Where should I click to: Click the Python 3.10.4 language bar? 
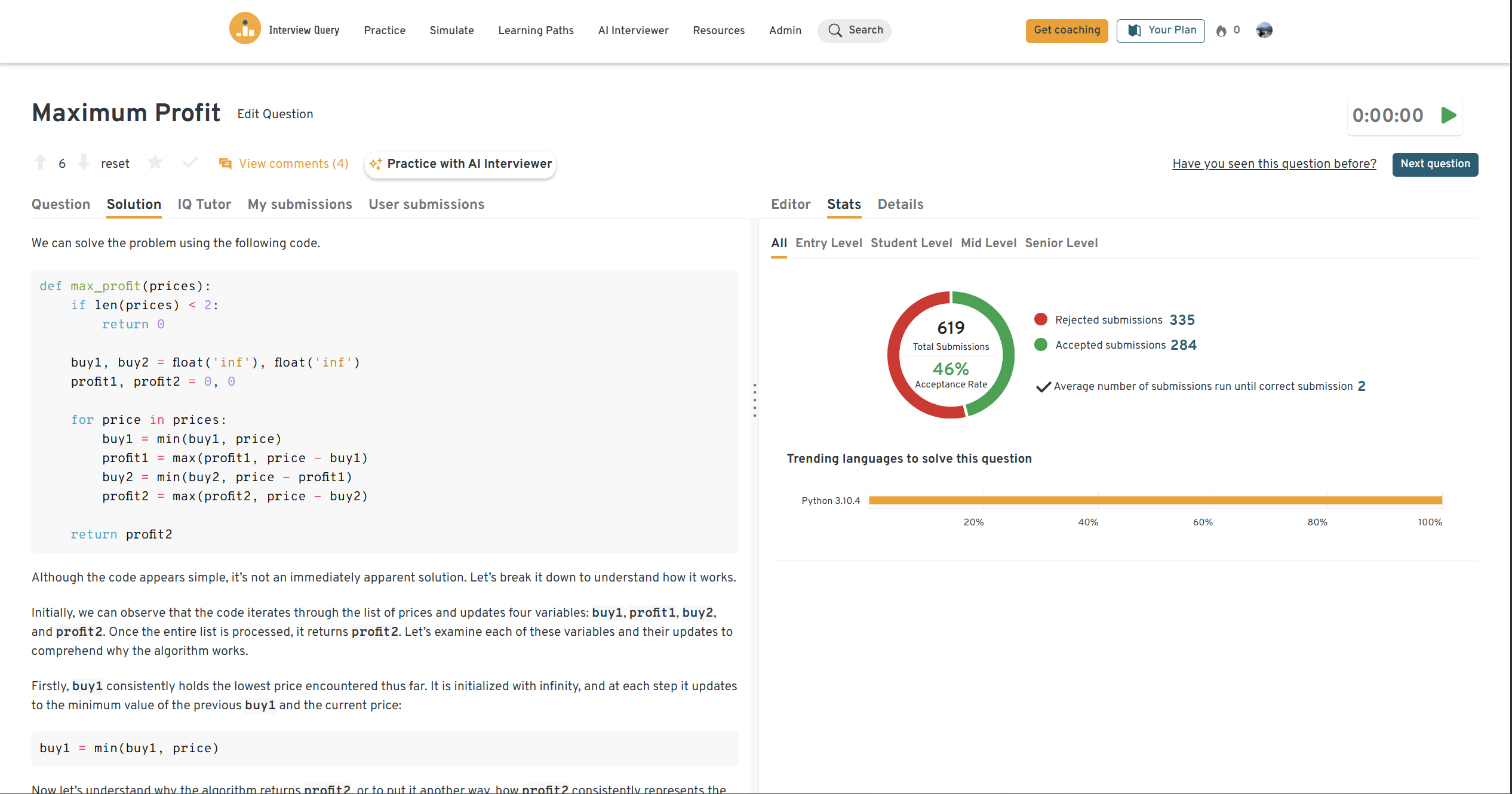pyautogui.click(x=1155, y=500)
